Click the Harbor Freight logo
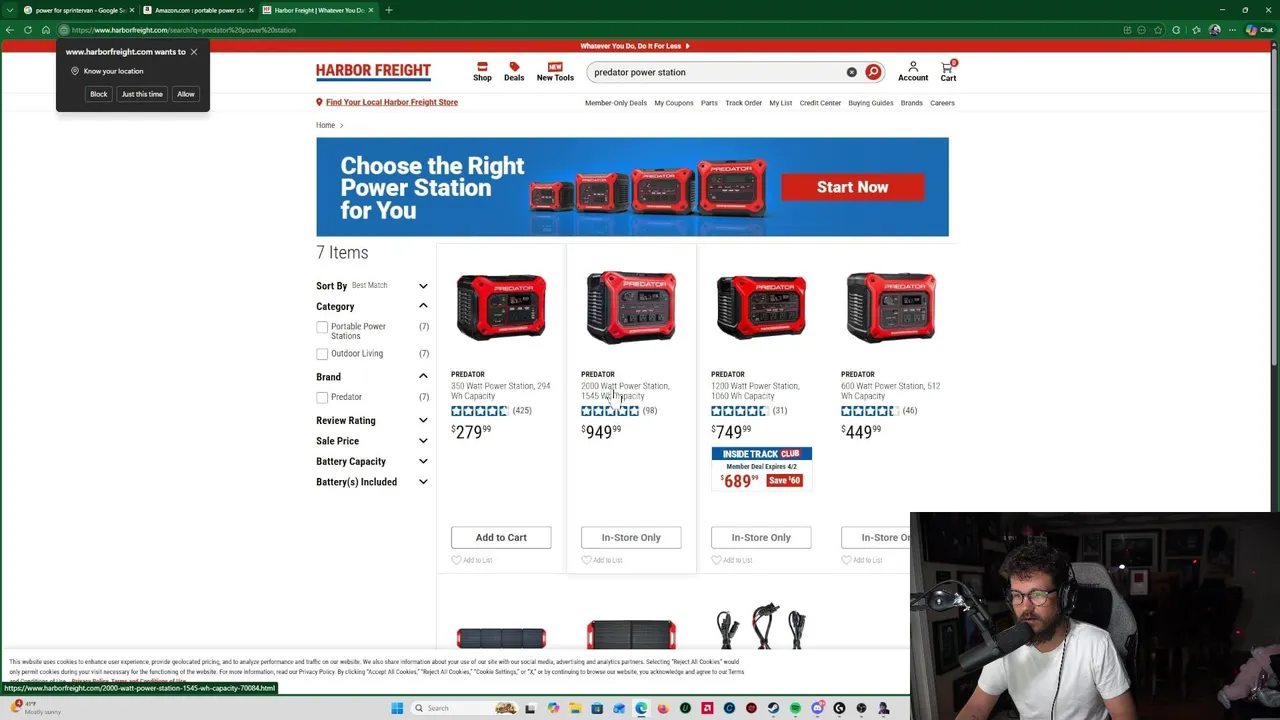1280x720 pixels. (373, 71)
